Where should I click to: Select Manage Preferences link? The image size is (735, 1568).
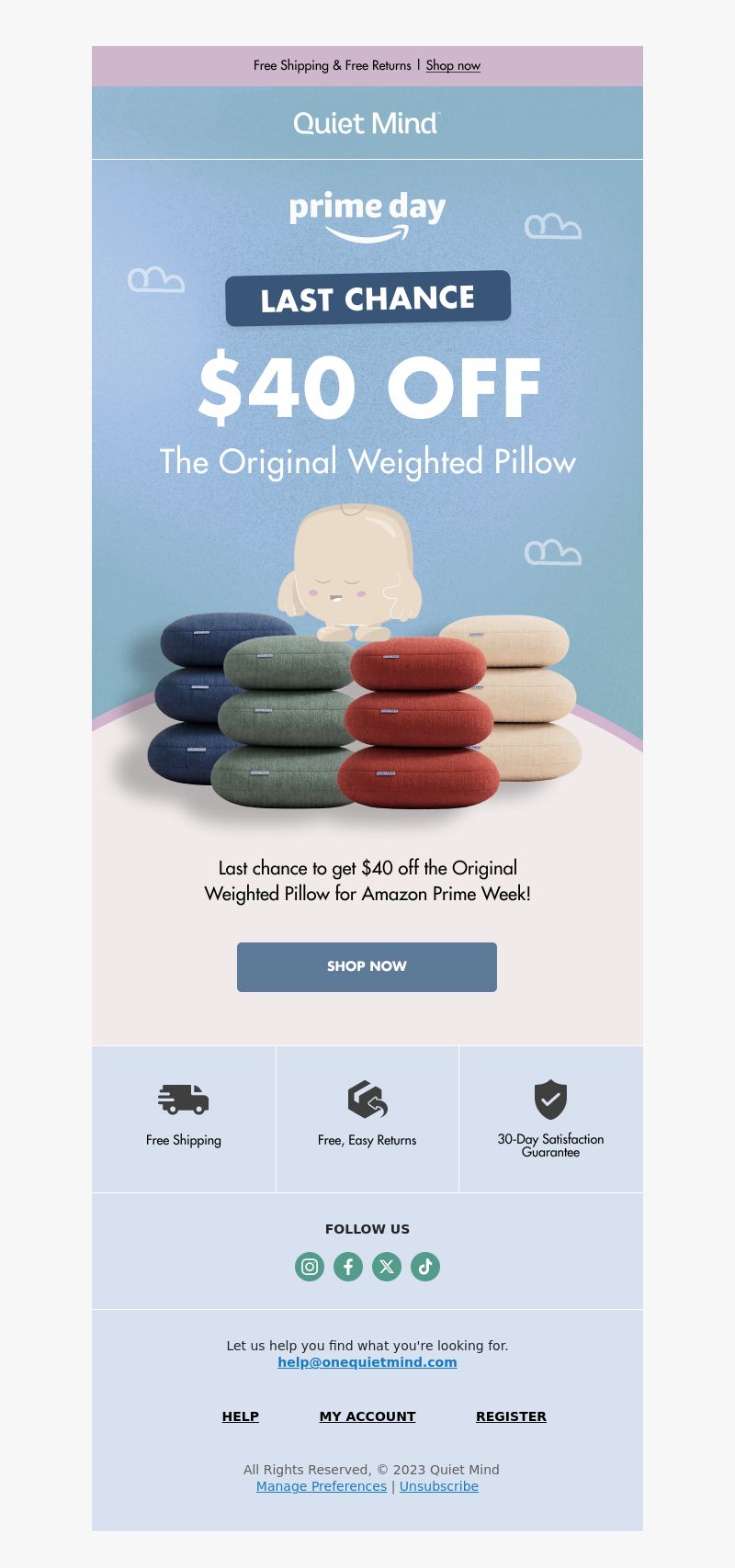coord(322,1486)
